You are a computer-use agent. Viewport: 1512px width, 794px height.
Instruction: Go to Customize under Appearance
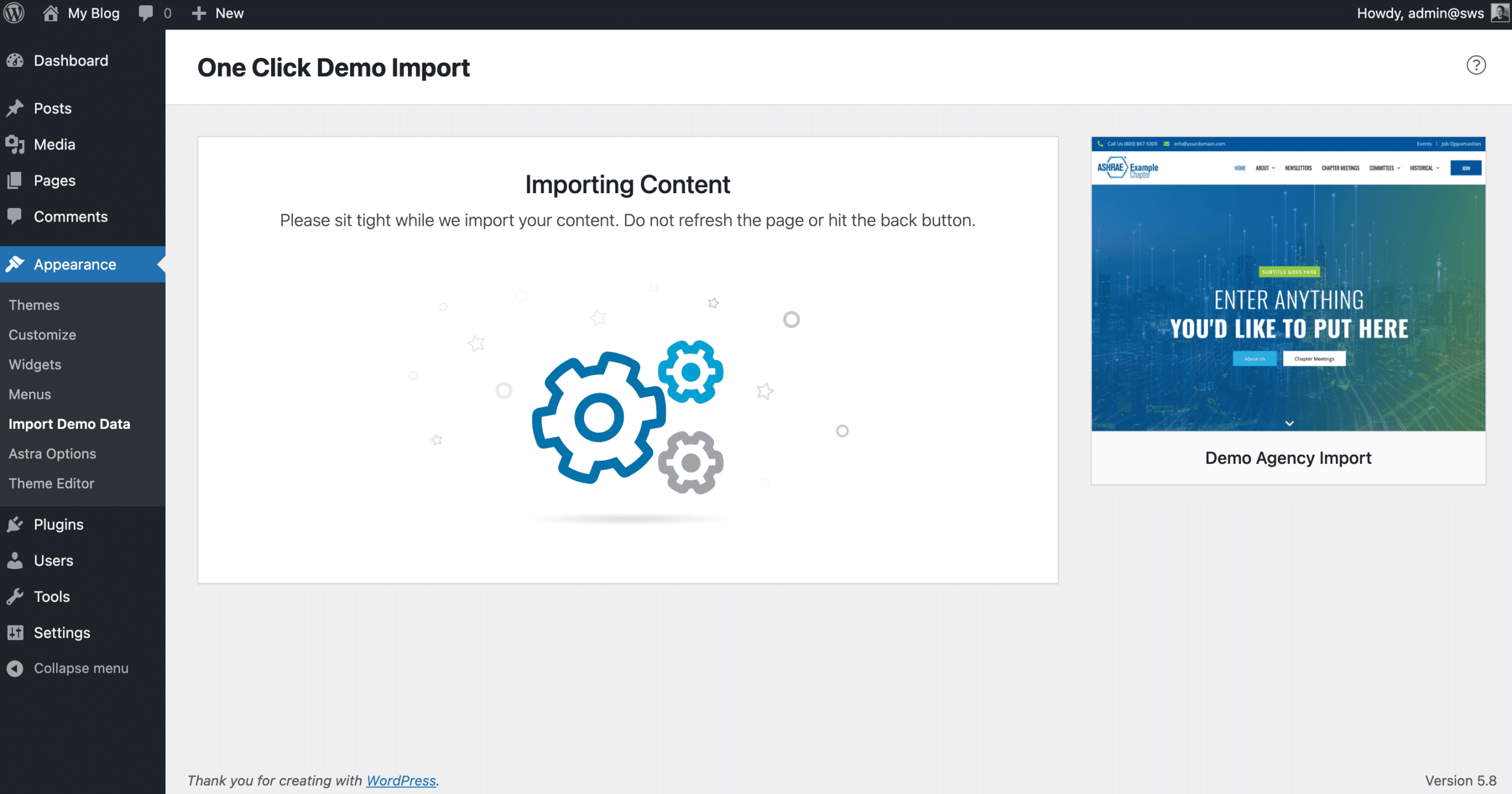[42, 334]
